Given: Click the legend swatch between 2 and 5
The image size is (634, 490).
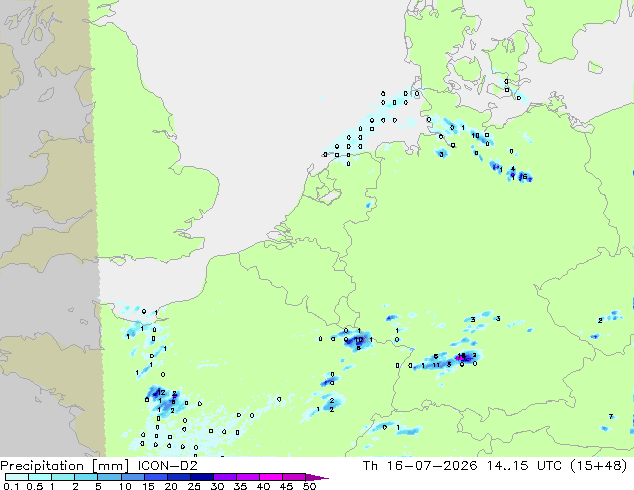Looking at the screenshot, I should (86, 477).
